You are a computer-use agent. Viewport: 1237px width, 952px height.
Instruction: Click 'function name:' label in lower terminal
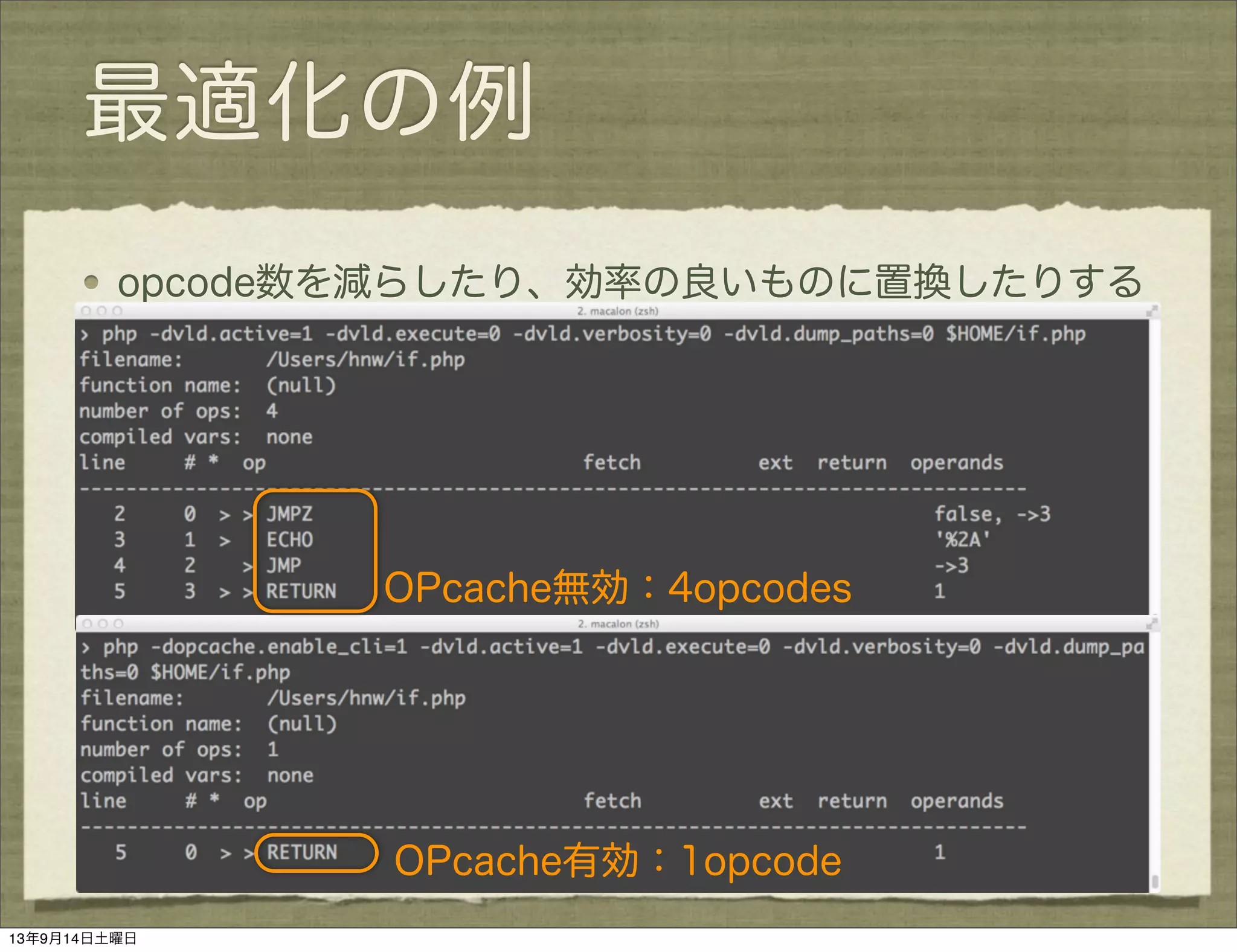(161, 724)
